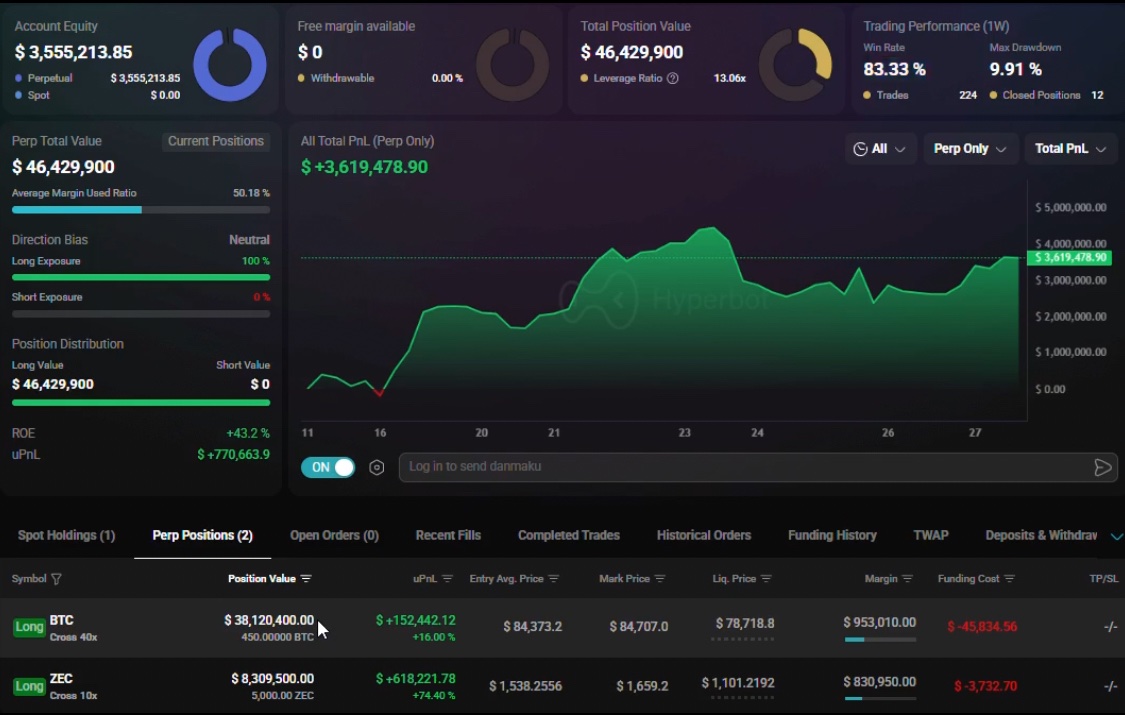Switch to the TWAP tab
This screenshot has width=1125, height=715.
(x=931, y=536)
